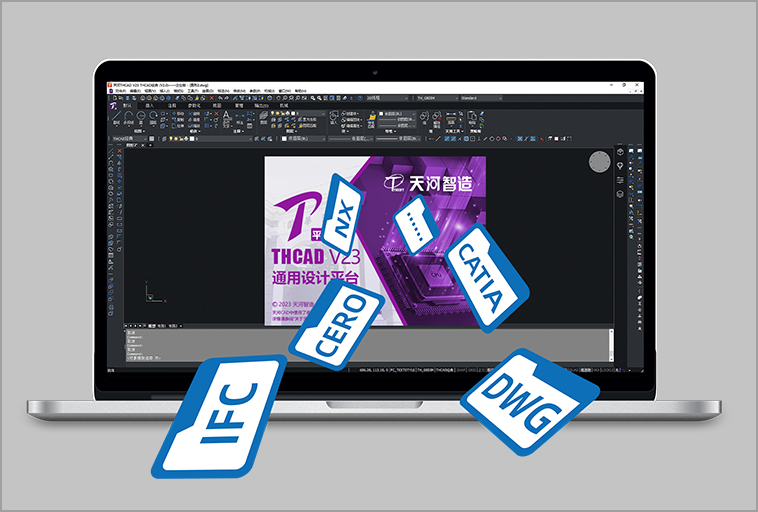Click the lightbulb icon on right navigation bar
Image resolution: width=758 pixels, height=512 pixels.
620,166
